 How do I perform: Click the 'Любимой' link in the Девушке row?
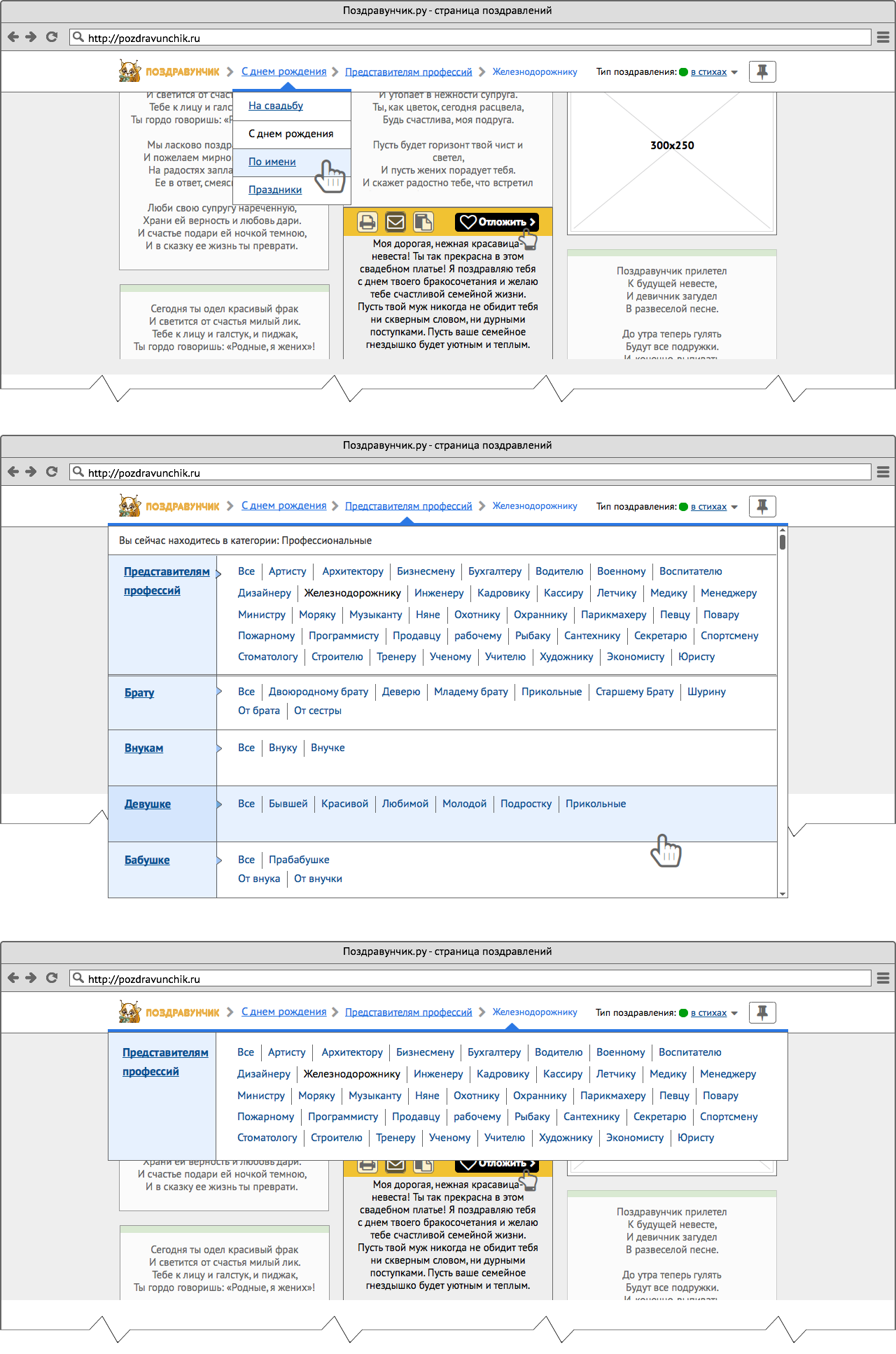[405, 804]
